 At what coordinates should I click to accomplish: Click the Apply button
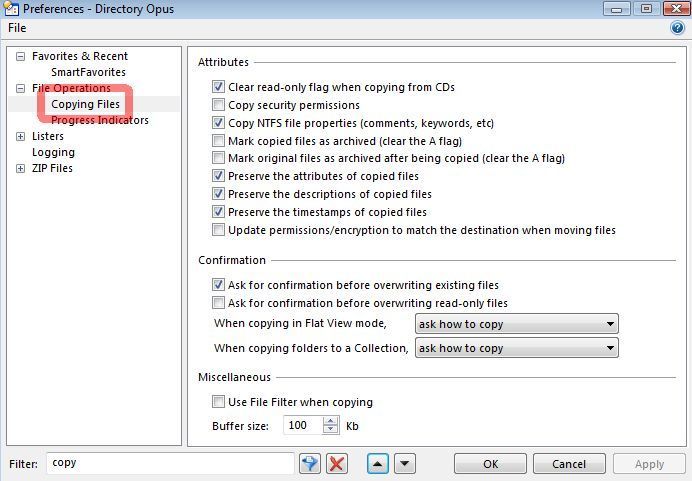[x=649, y=464]
